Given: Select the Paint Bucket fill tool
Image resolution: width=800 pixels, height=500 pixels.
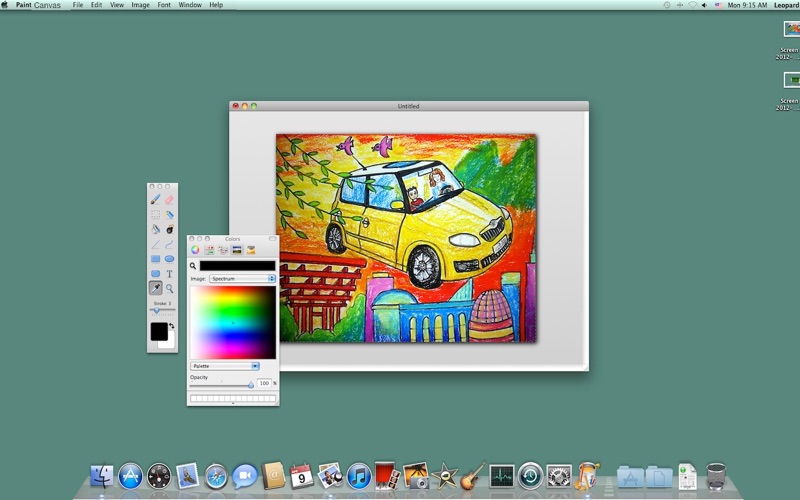Looking at the screenshot, I should [156, 229].
